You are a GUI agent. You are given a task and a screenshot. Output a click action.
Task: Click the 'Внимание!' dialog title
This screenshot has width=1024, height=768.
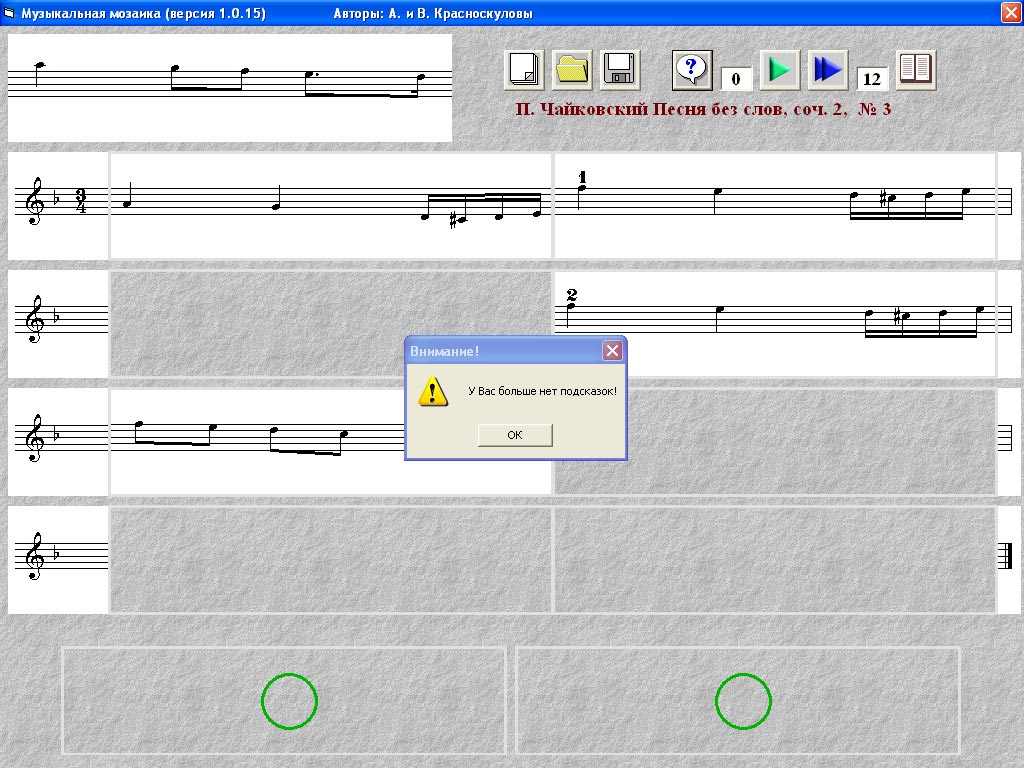(x=444, y=351)
